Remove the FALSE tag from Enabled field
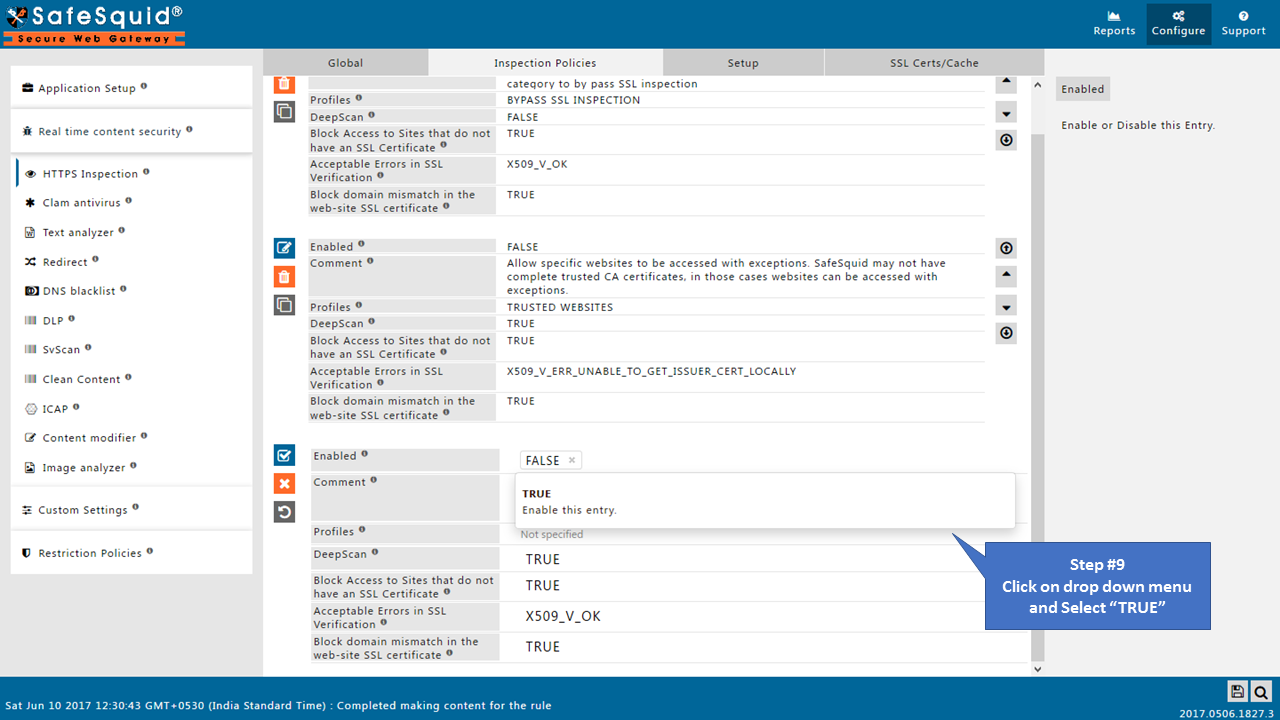 572,460
